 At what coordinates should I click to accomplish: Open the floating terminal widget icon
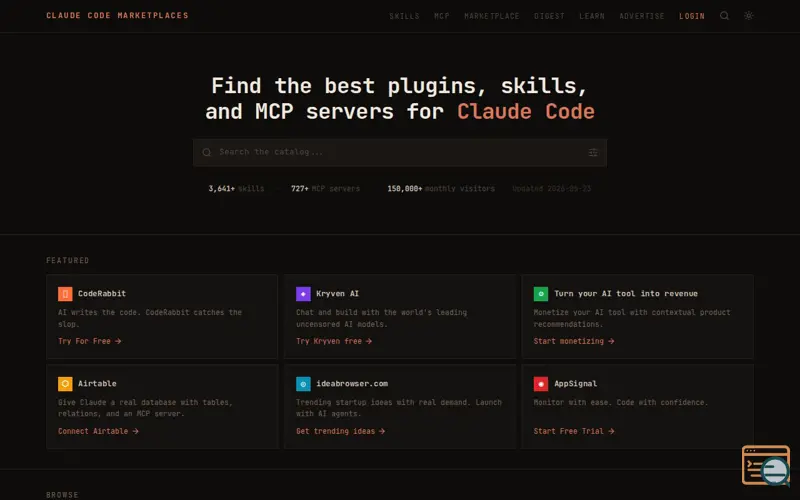(x=766, y=465)
